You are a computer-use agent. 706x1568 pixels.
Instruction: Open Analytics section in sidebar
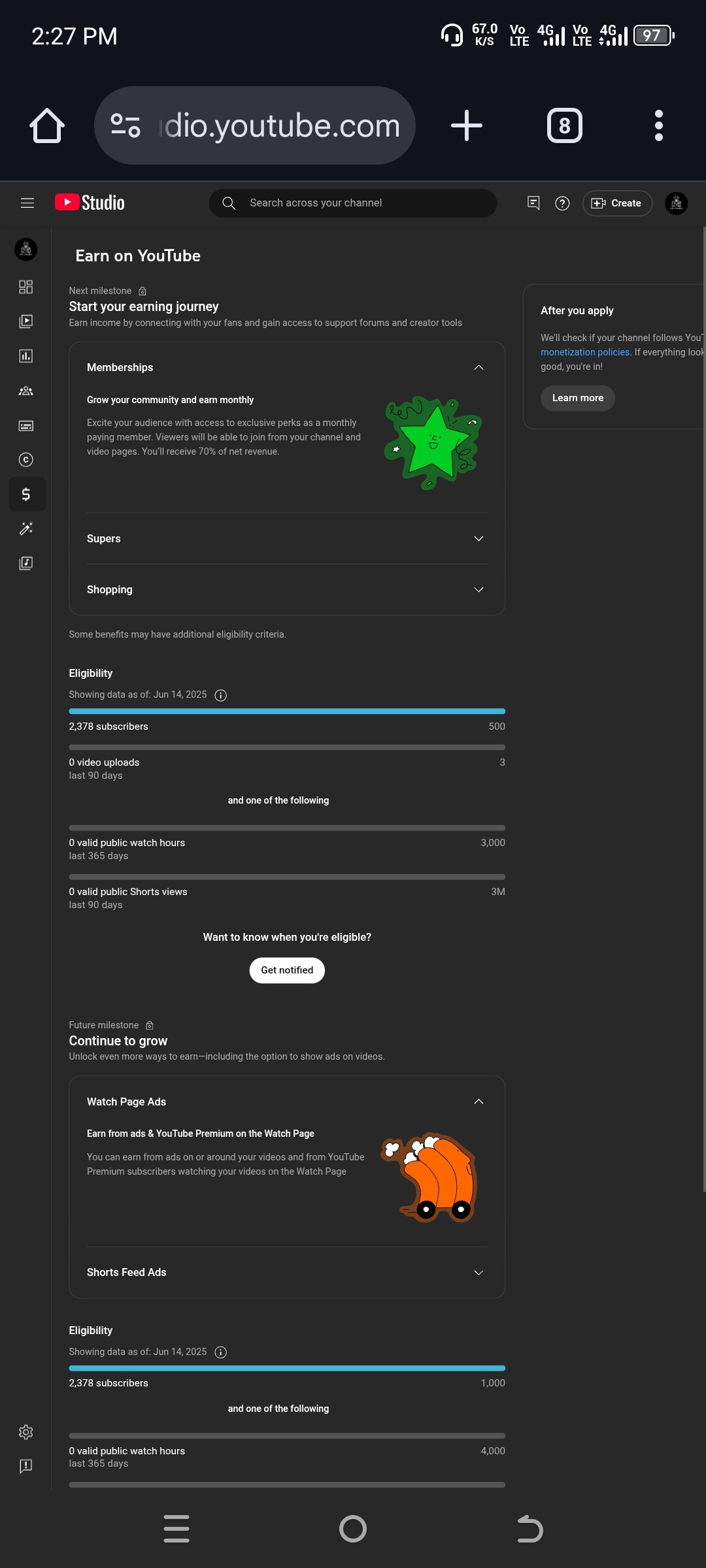point(26,356)
